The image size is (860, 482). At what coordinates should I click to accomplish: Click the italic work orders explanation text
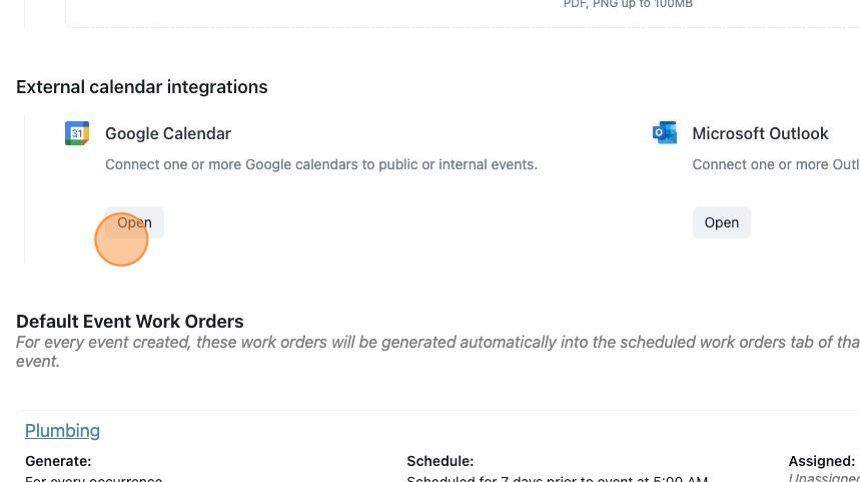pos(438,351)
